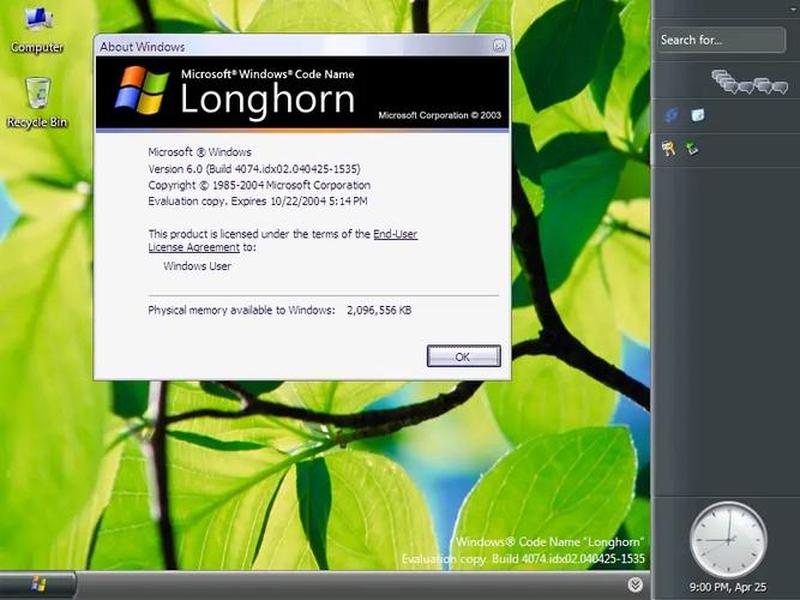Click the Copyright 1985-2004 Microsoft Corporation line
This screenshot has height=600, width=800.
tap(259, 185)
